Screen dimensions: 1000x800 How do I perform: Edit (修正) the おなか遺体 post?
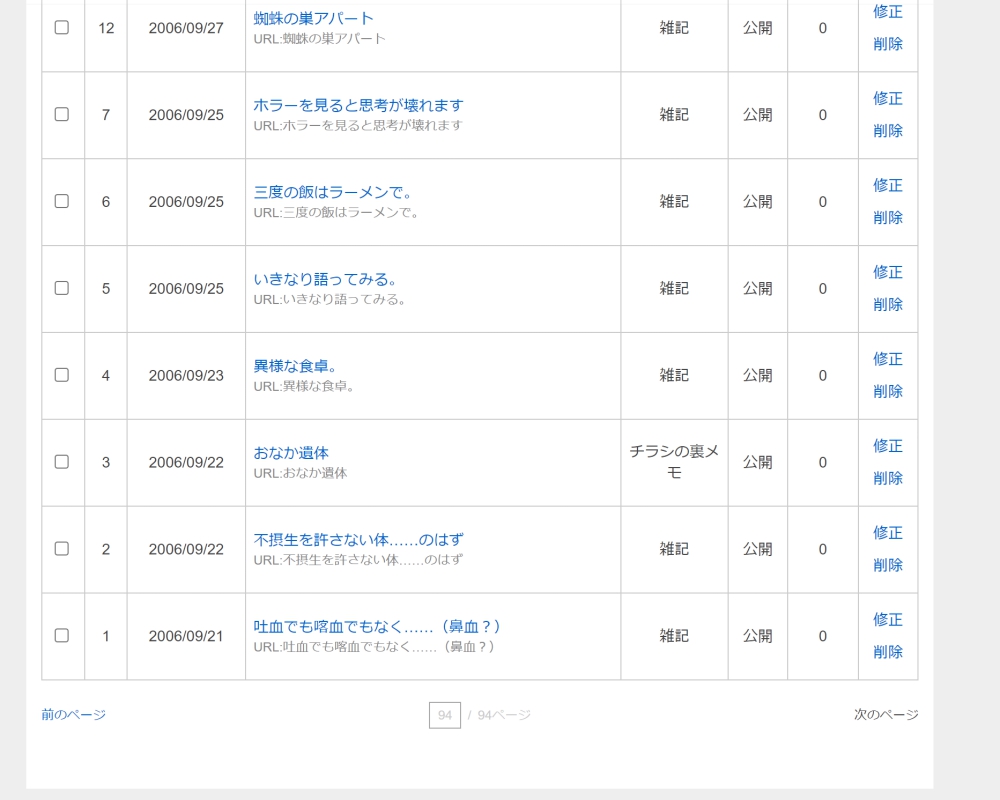click(888, 445)
